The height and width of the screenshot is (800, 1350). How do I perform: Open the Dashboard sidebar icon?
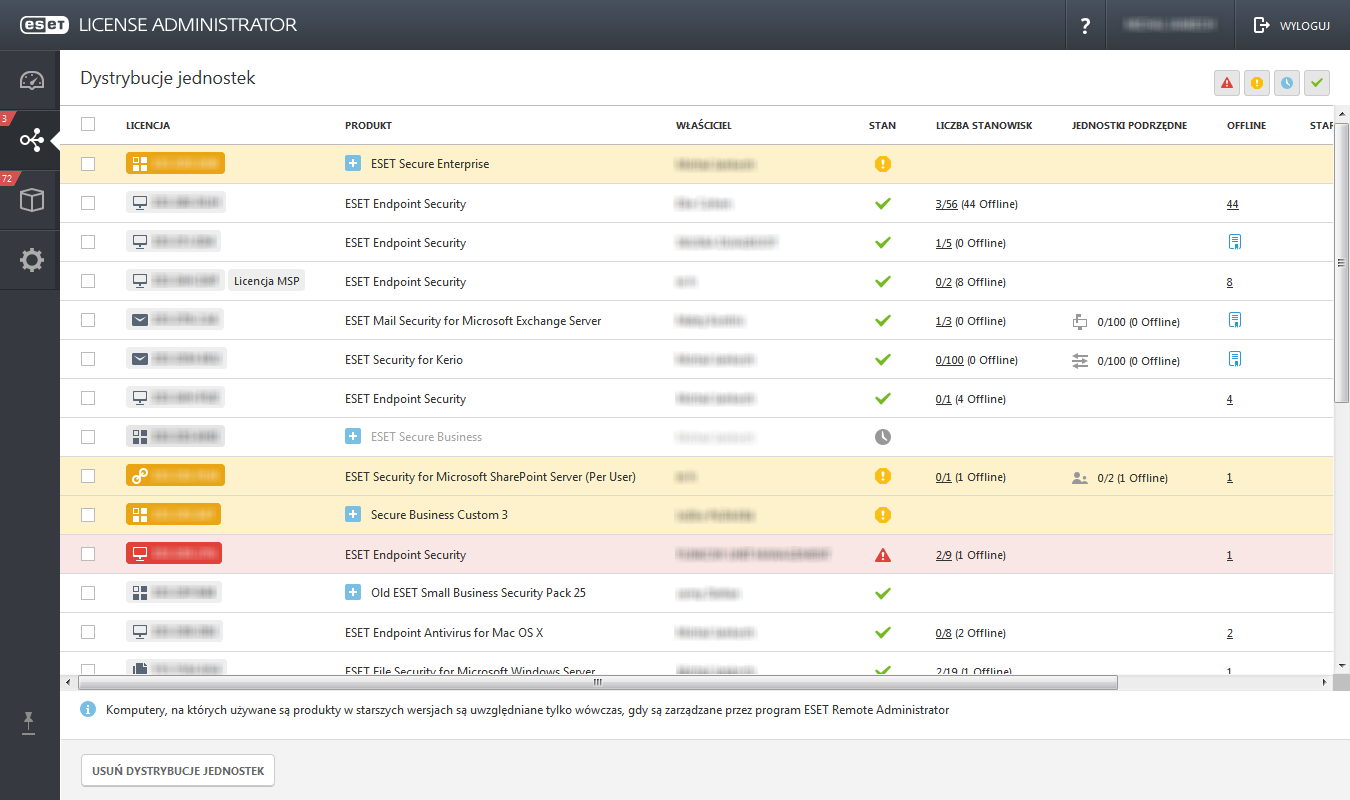click(x=32, y=81)
